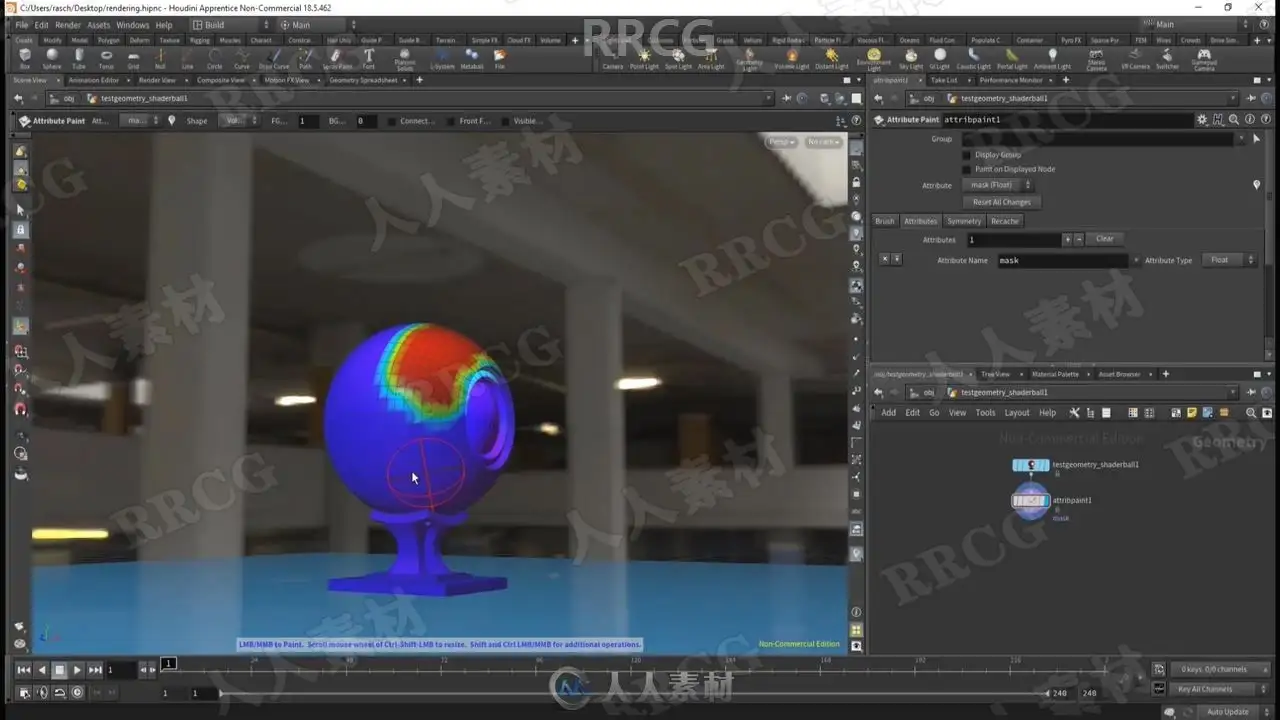Screen dimensions: 1280x720
Task: Click the timeline current frame marker
Action: tap(169, 663)
